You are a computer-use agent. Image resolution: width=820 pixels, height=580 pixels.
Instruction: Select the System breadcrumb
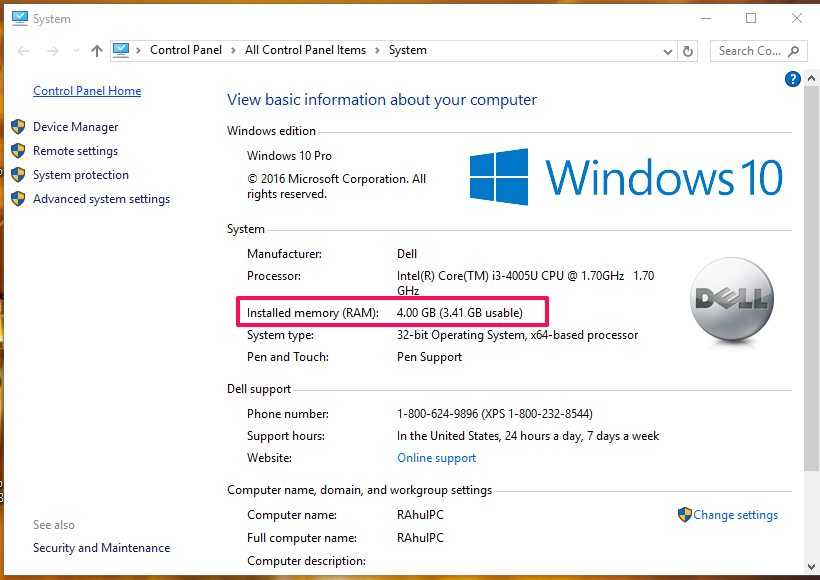407,50
